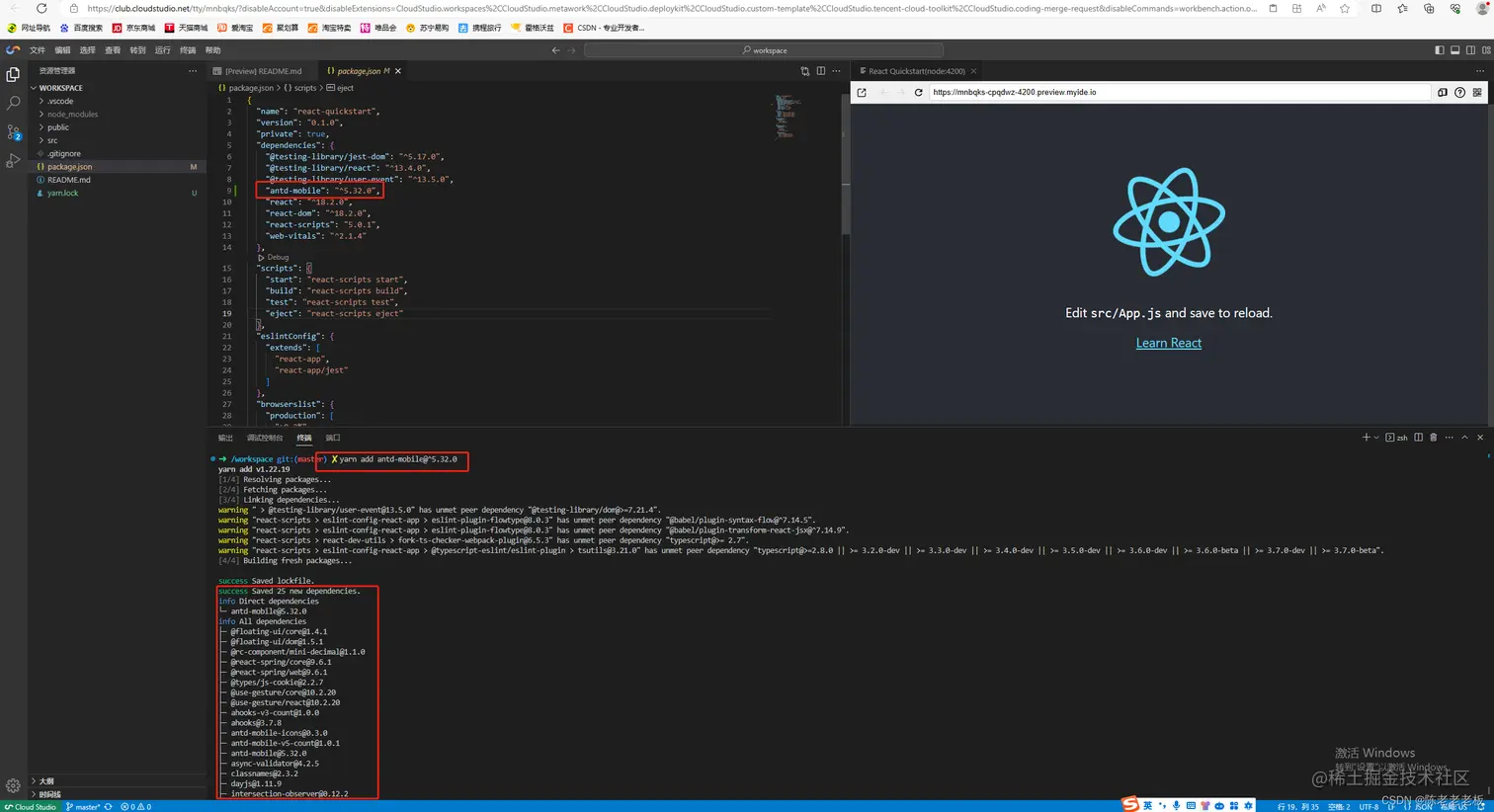Switch to 输出 (Output) panel tab
Viewport: 1494px width, 812px height.
(225, 438)
